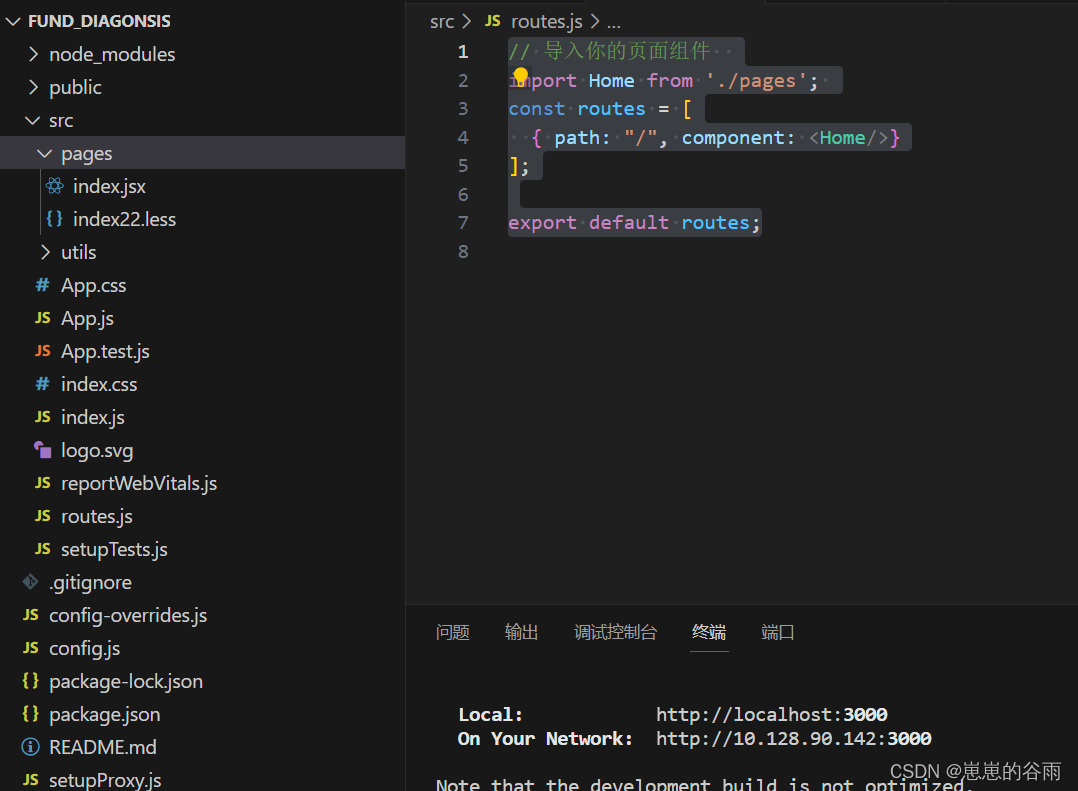Open the .gitignore file

click(x=90, y=582)
